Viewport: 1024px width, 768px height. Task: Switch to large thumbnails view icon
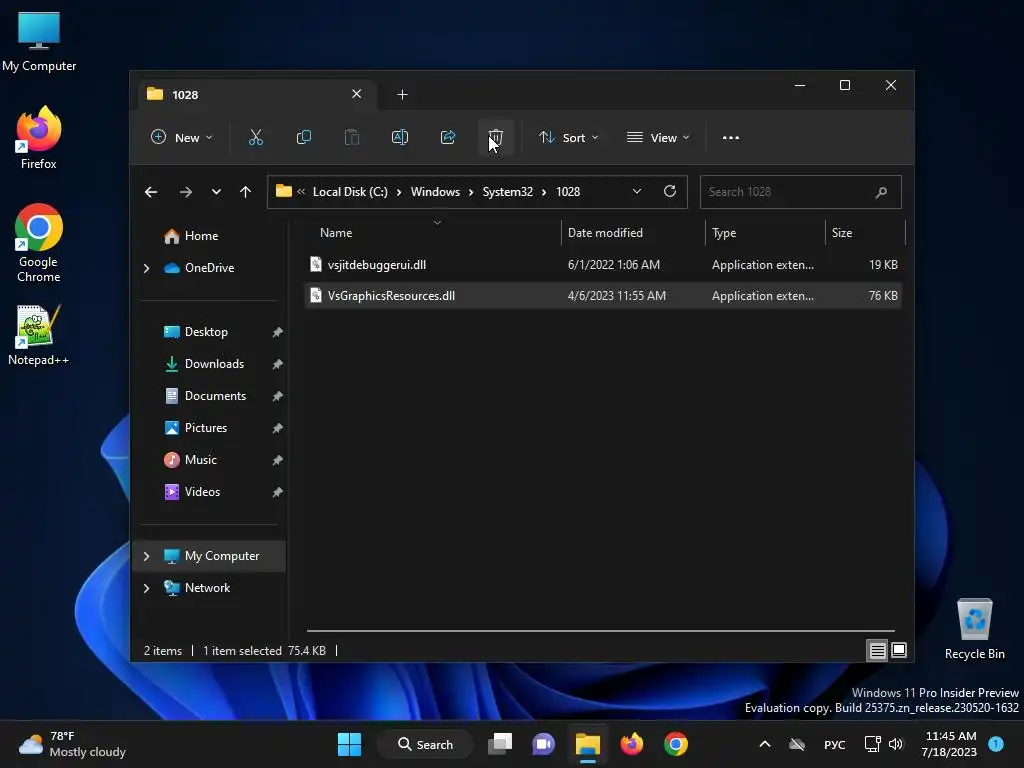(899, 650)
